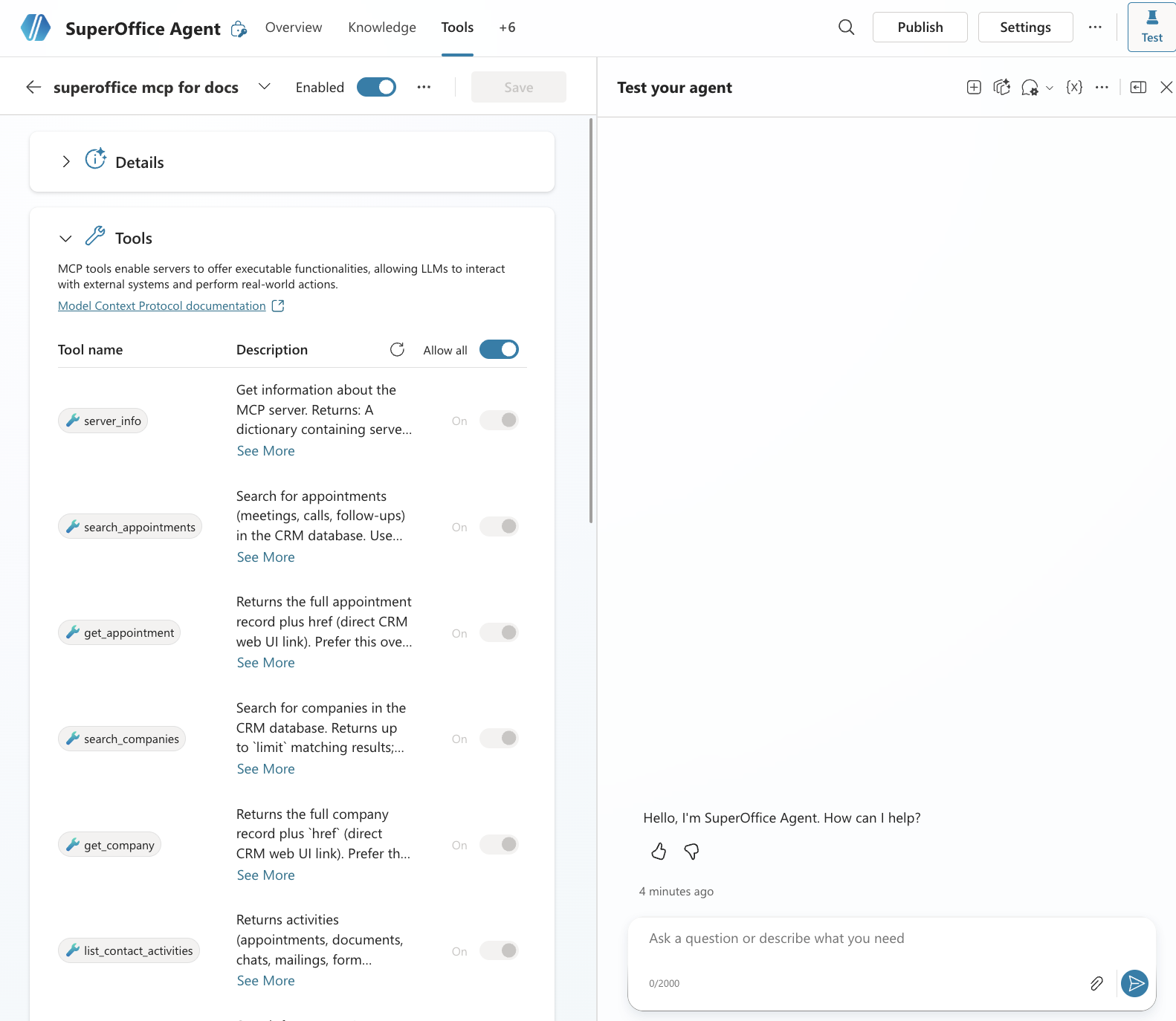Image resolution: width=1176 pixels, height=1021 pixels.
Task: Click the activity map icon in test panel
Action: 1002,87
